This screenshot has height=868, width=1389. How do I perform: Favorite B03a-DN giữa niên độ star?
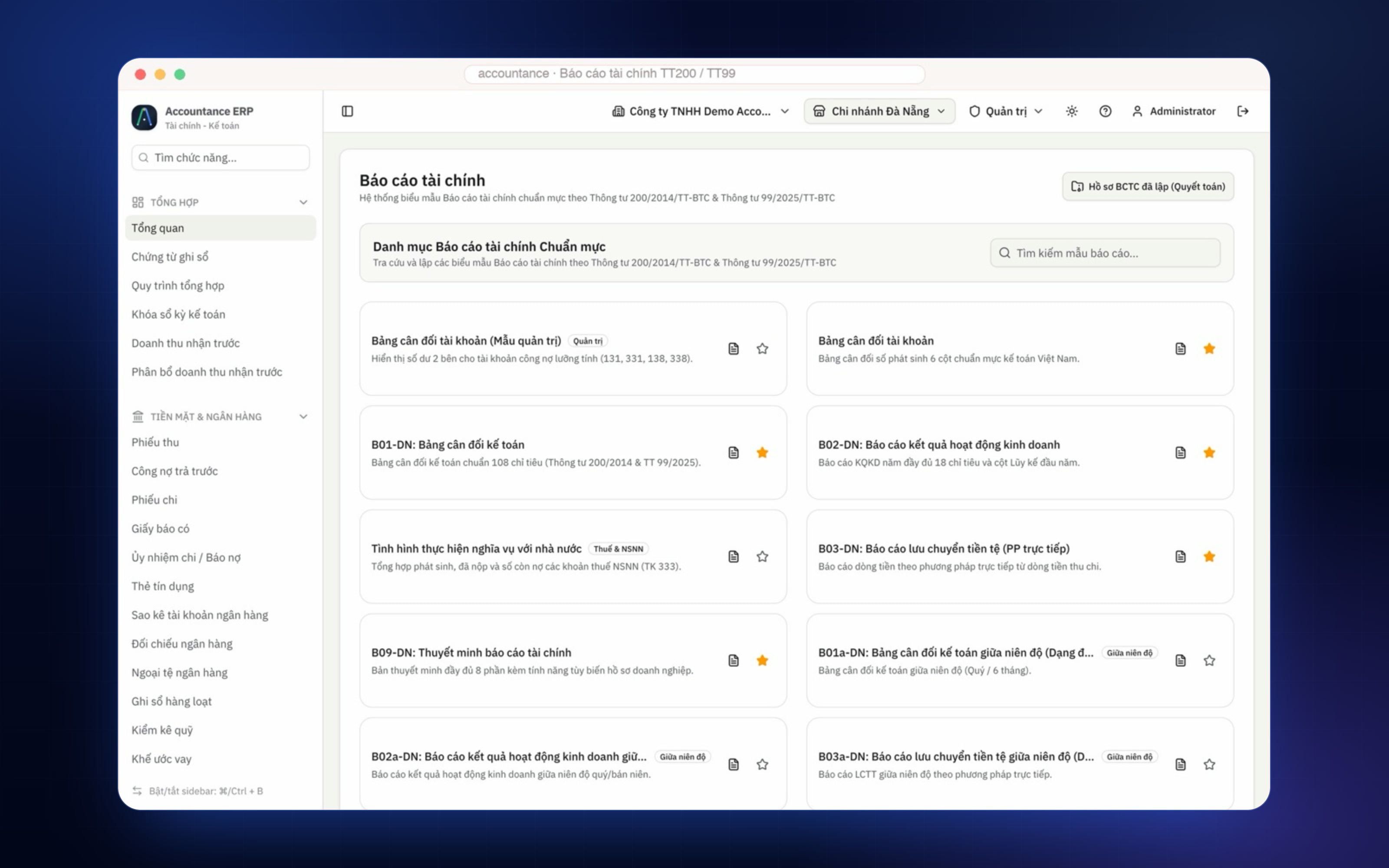click(x=1209, y=764)
